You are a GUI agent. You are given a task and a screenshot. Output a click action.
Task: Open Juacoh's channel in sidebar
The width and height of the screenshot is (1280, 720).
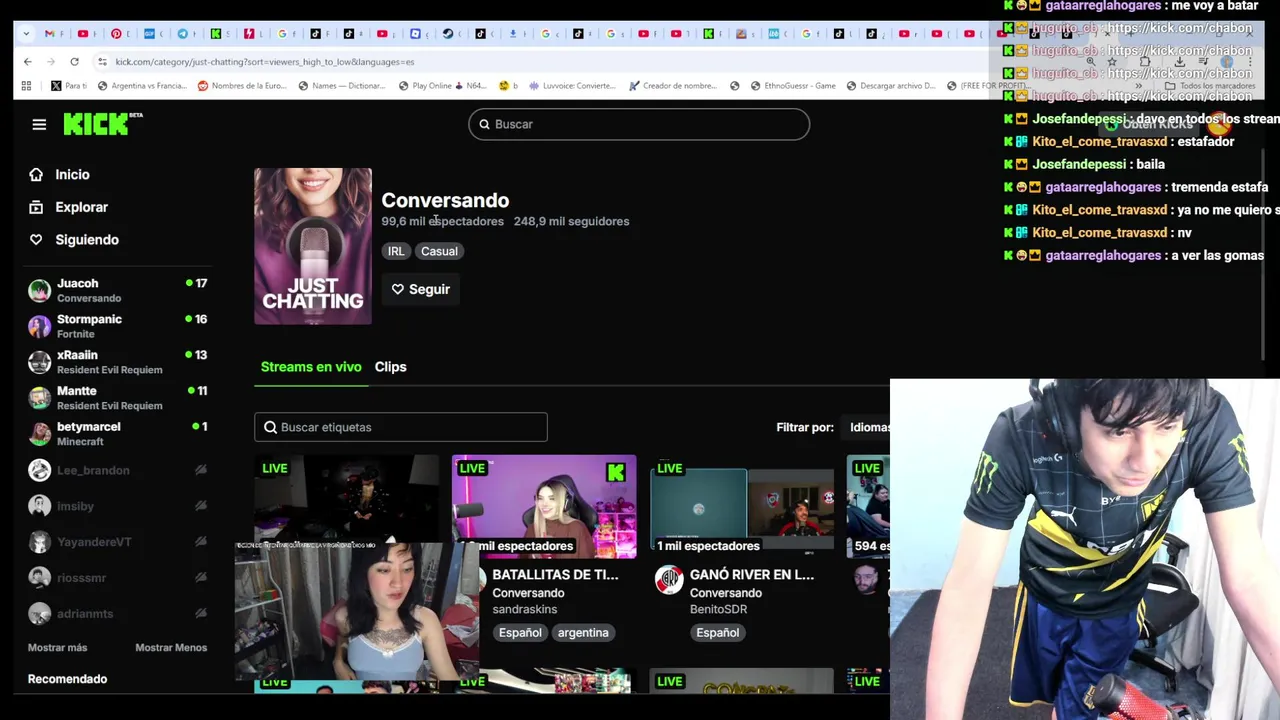pyautogui.click(x=118, y=290)
